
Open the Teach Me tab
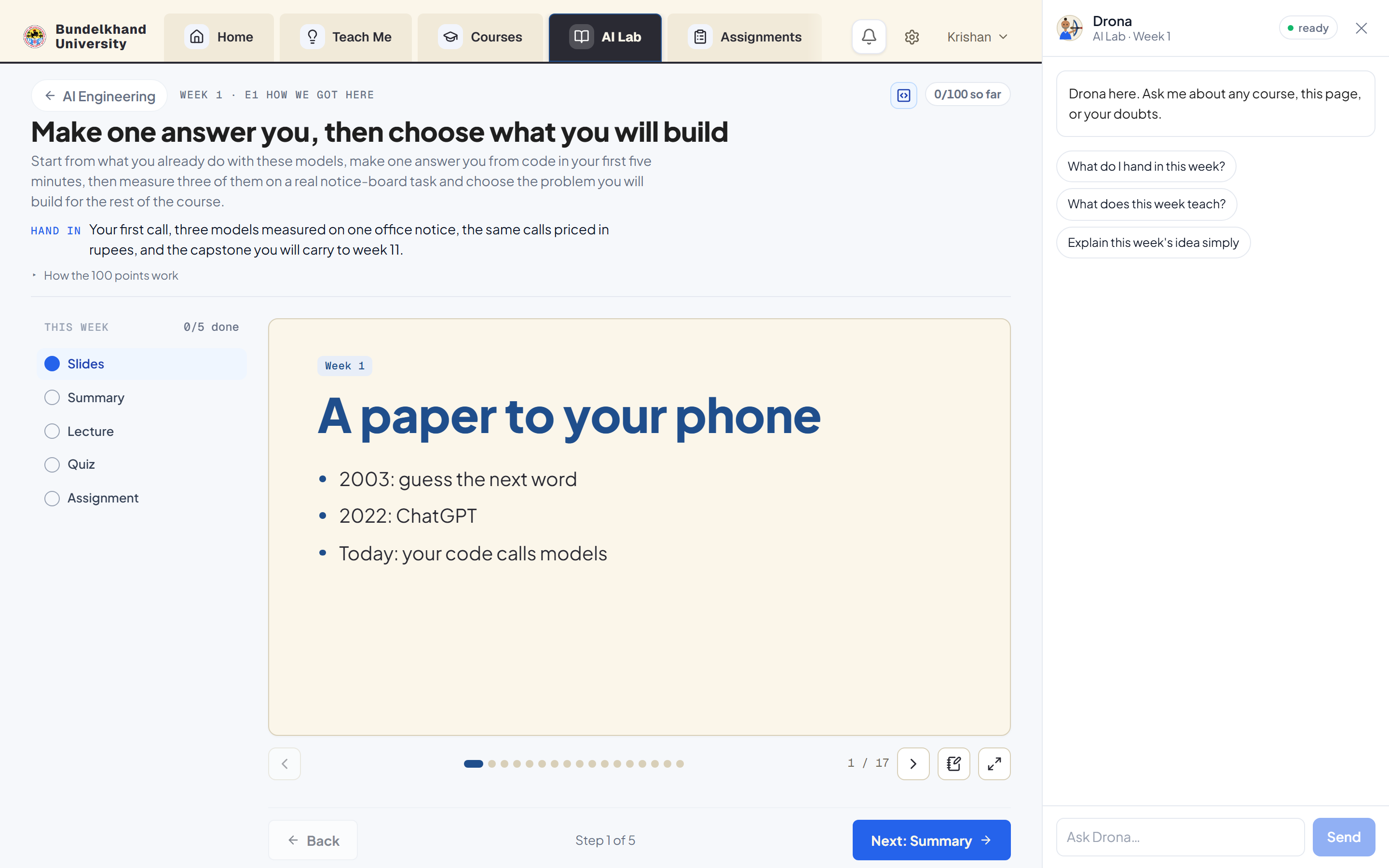coord(345,37)
